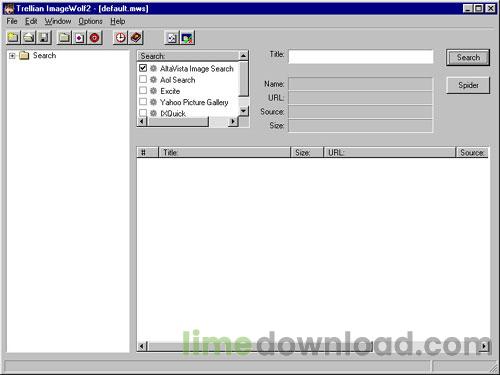Open the Edit menu

pos(31,21)
